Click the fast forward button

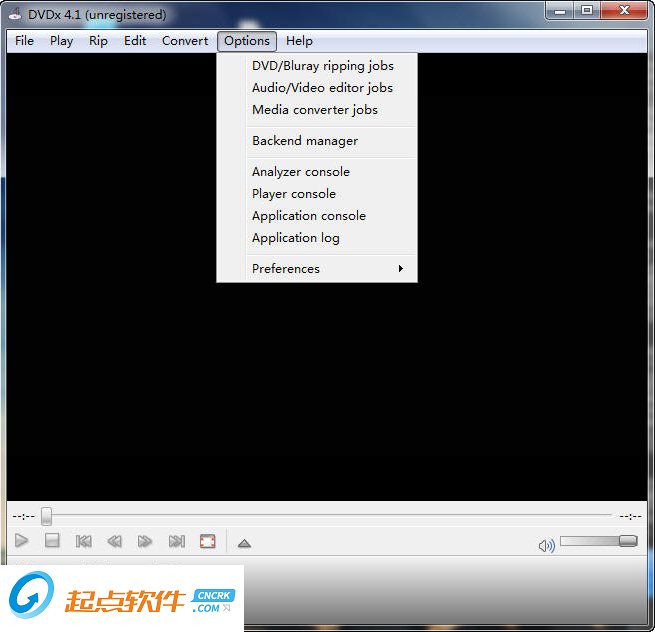(x=145, y=541)
